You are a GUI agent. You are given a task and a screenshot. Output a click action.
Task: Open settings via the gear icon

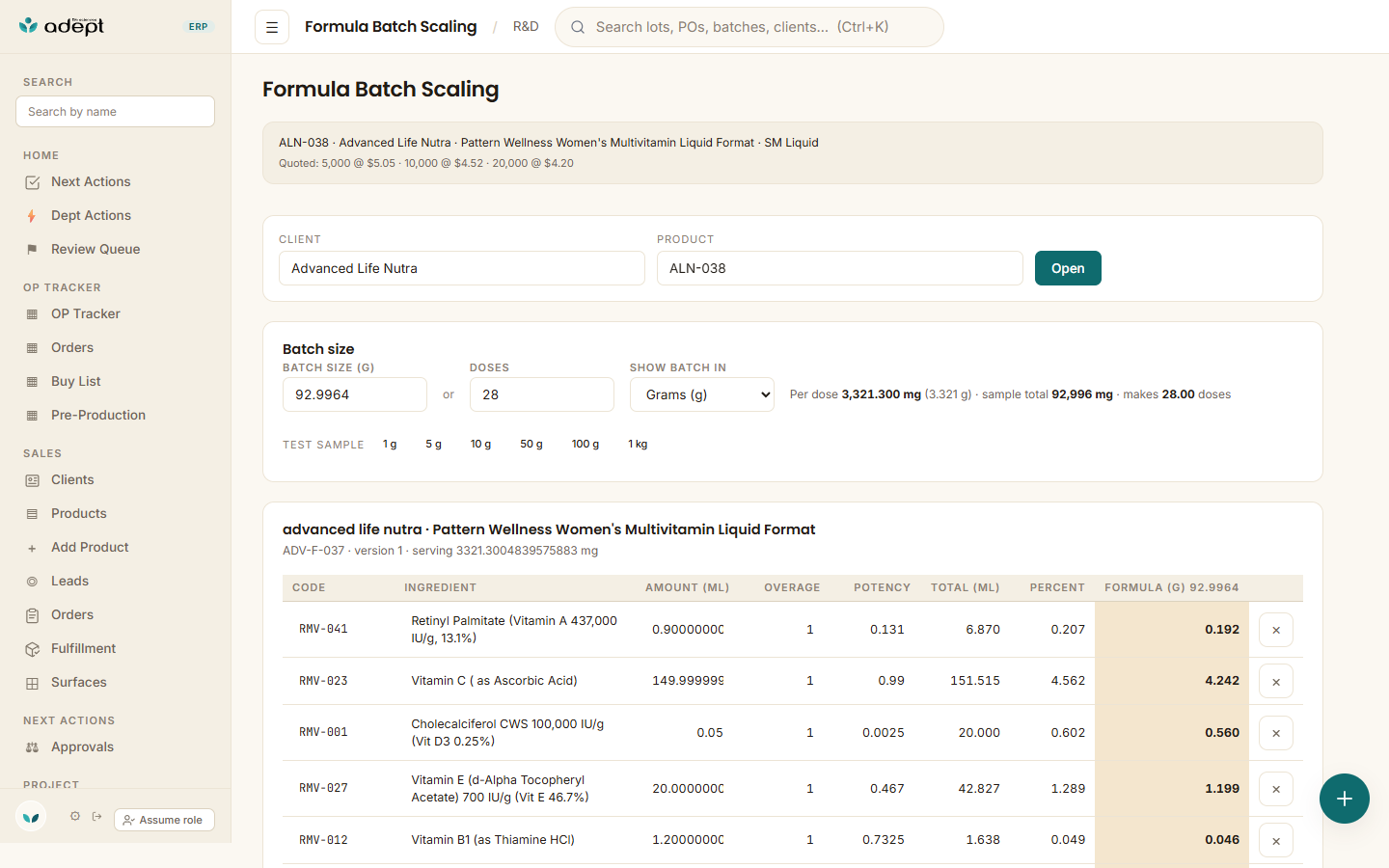coord(75,816)
